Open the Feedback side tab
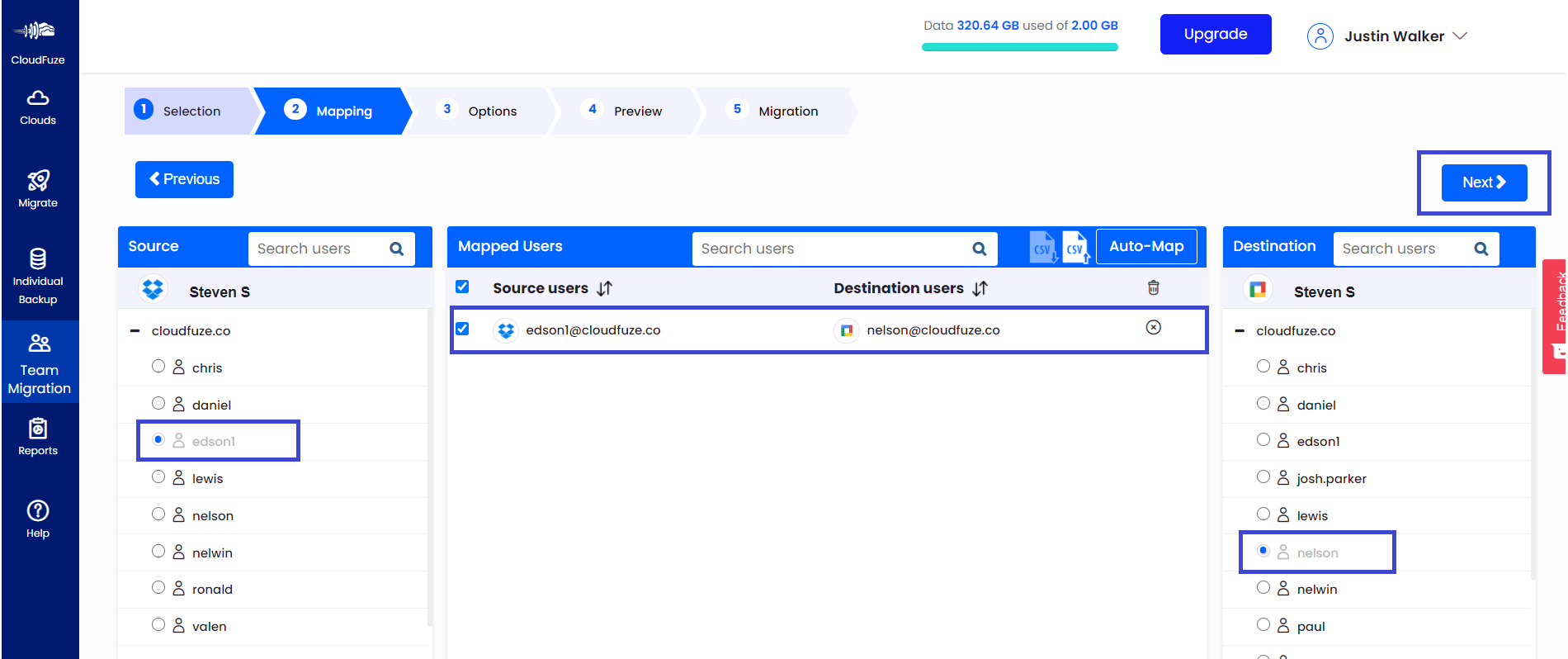Viewport: 1568px width, 659px height. click(1555, 317)
